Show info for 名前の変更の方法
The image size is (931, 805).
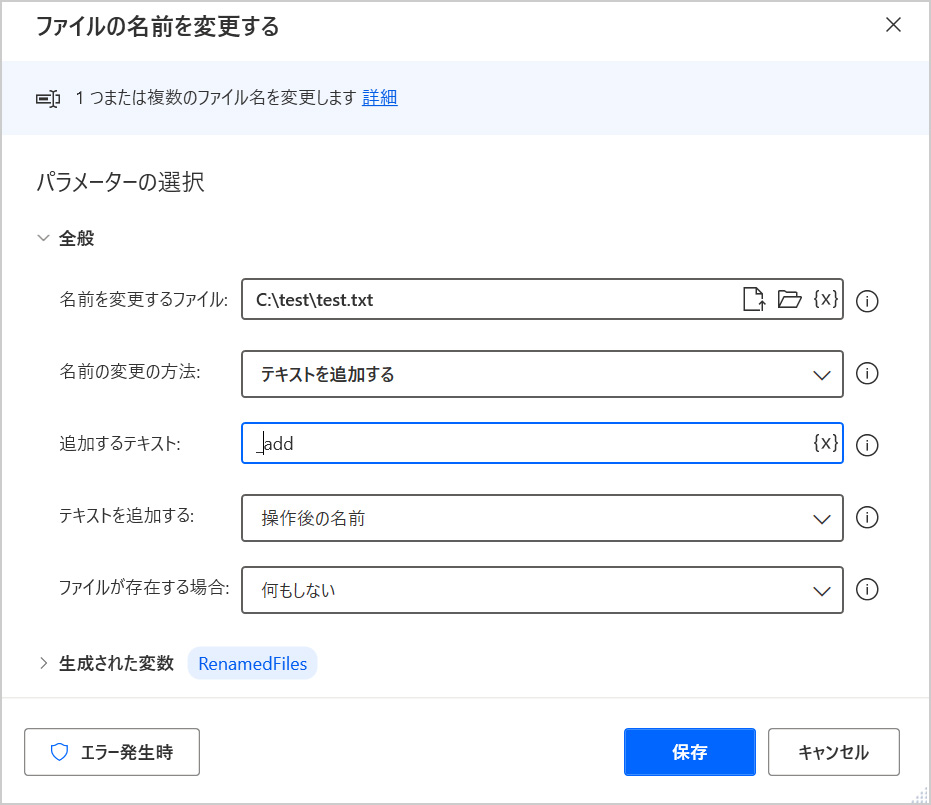(x=868, y=373)
